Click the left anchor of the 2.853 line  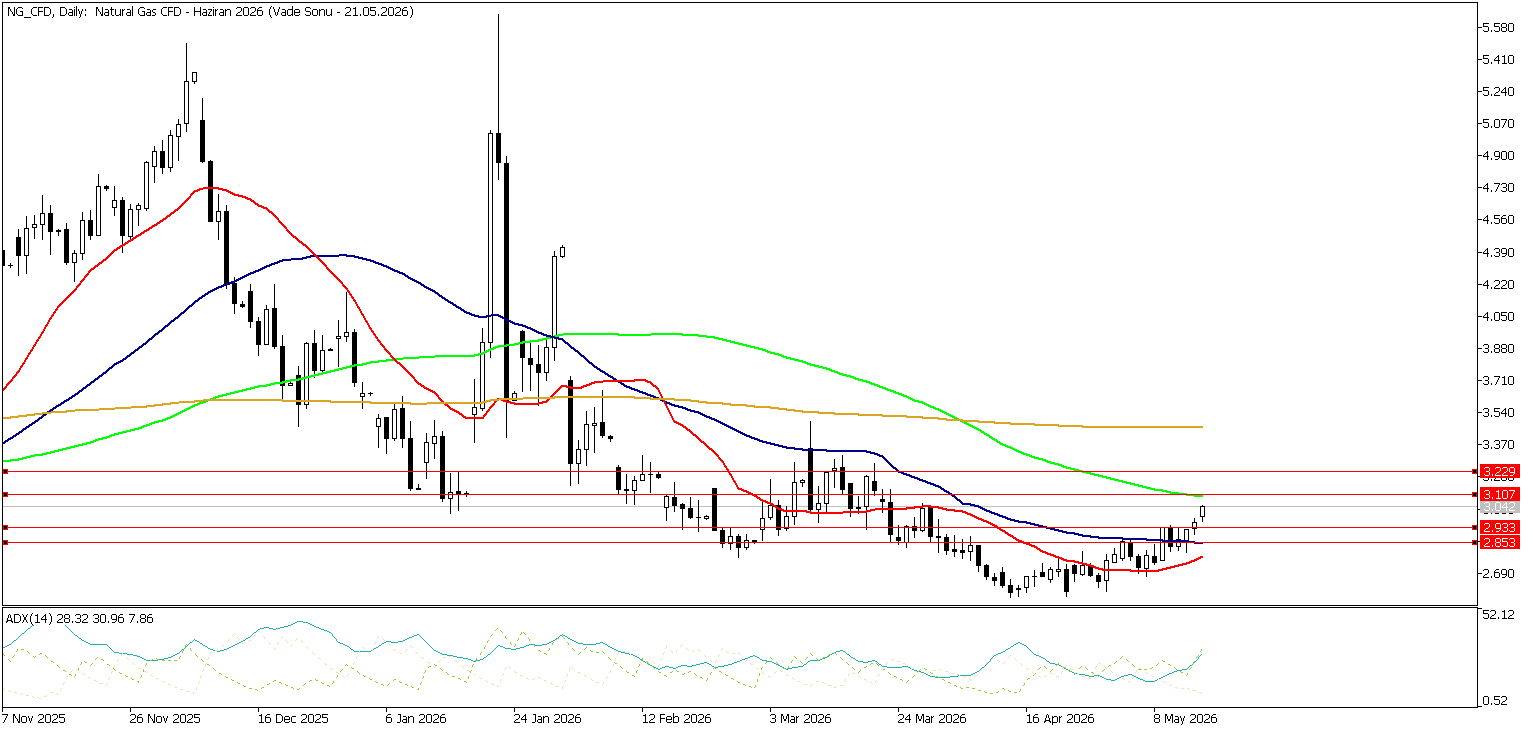coord(5,543)
